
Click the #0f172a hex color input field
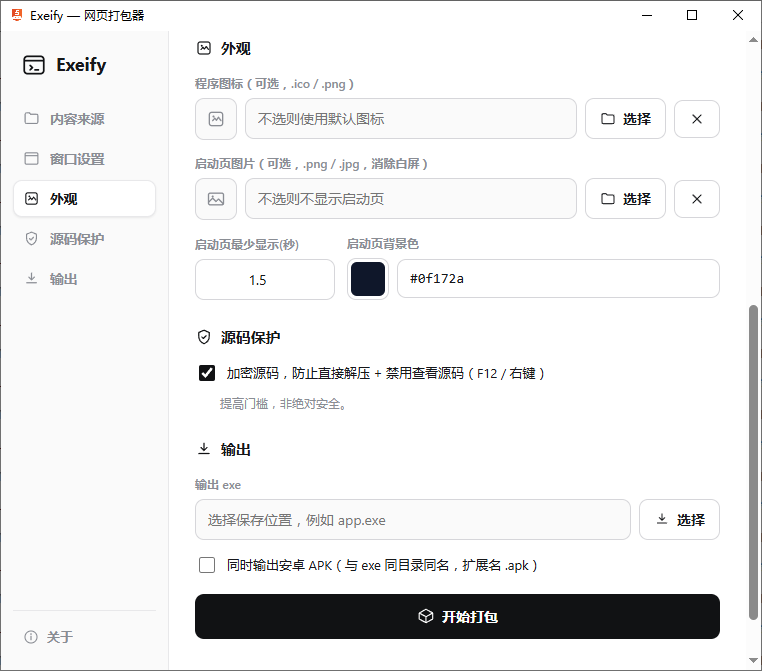click(558, 279)
